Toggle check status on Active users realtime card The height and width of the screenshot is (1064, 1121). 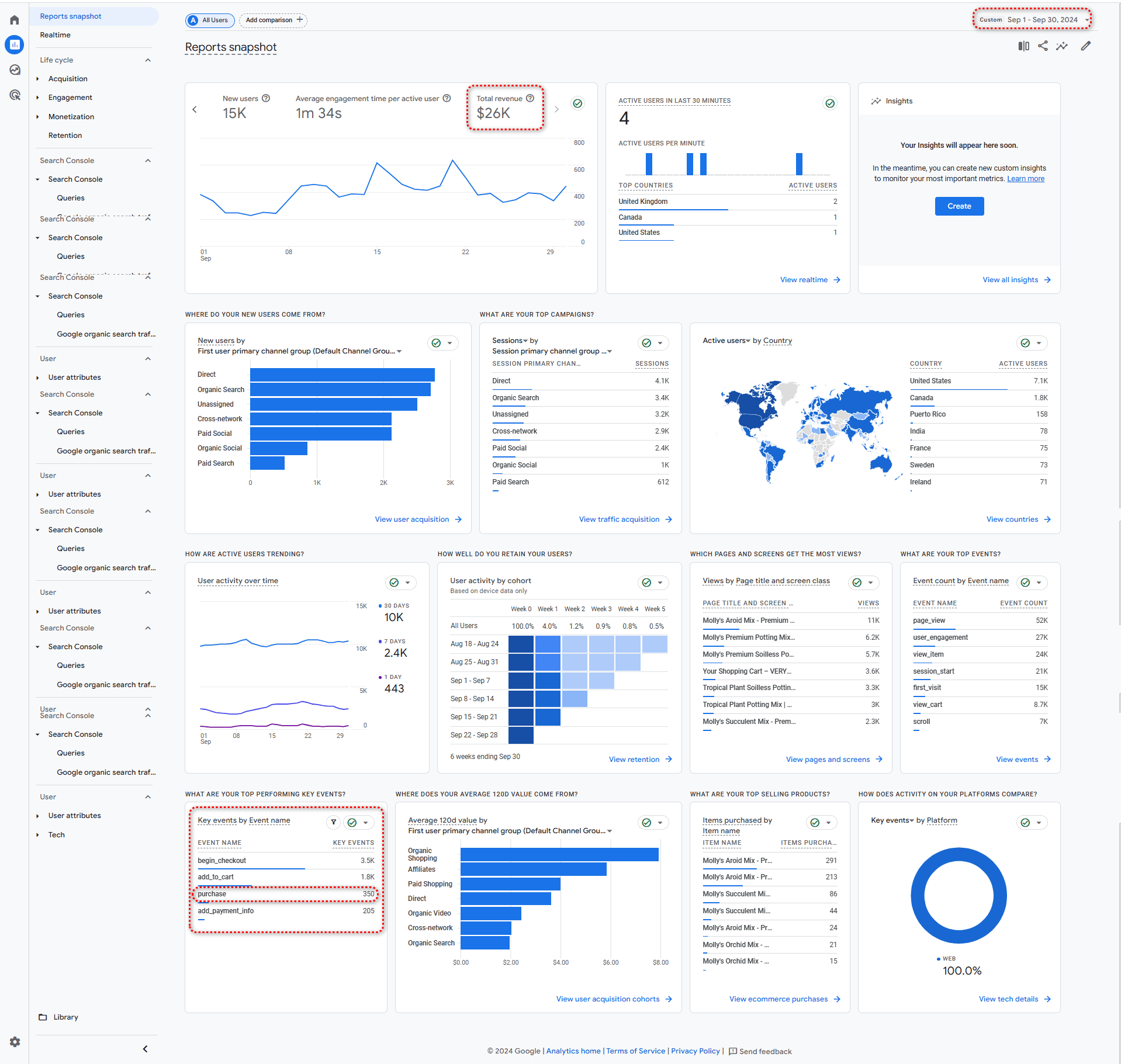pos(830,103)
